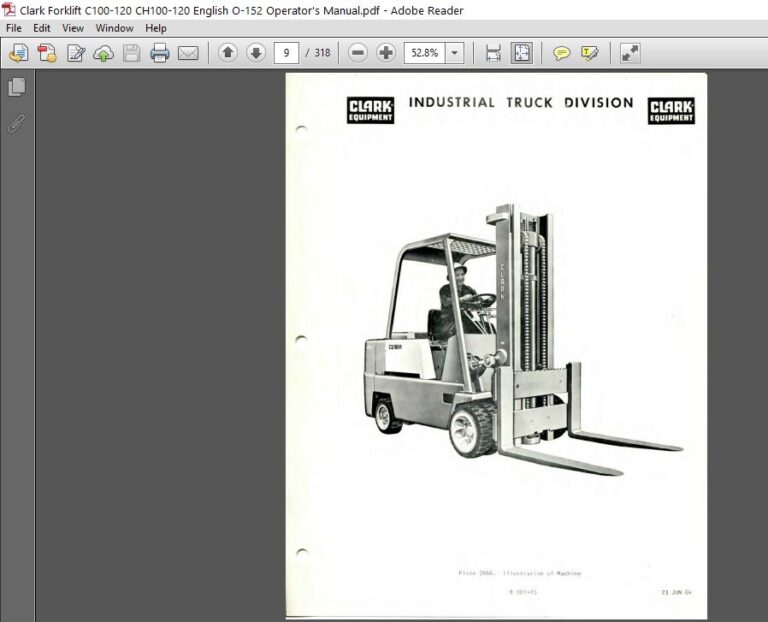Open the Page Thumbnails panel

tap(17, 87)
